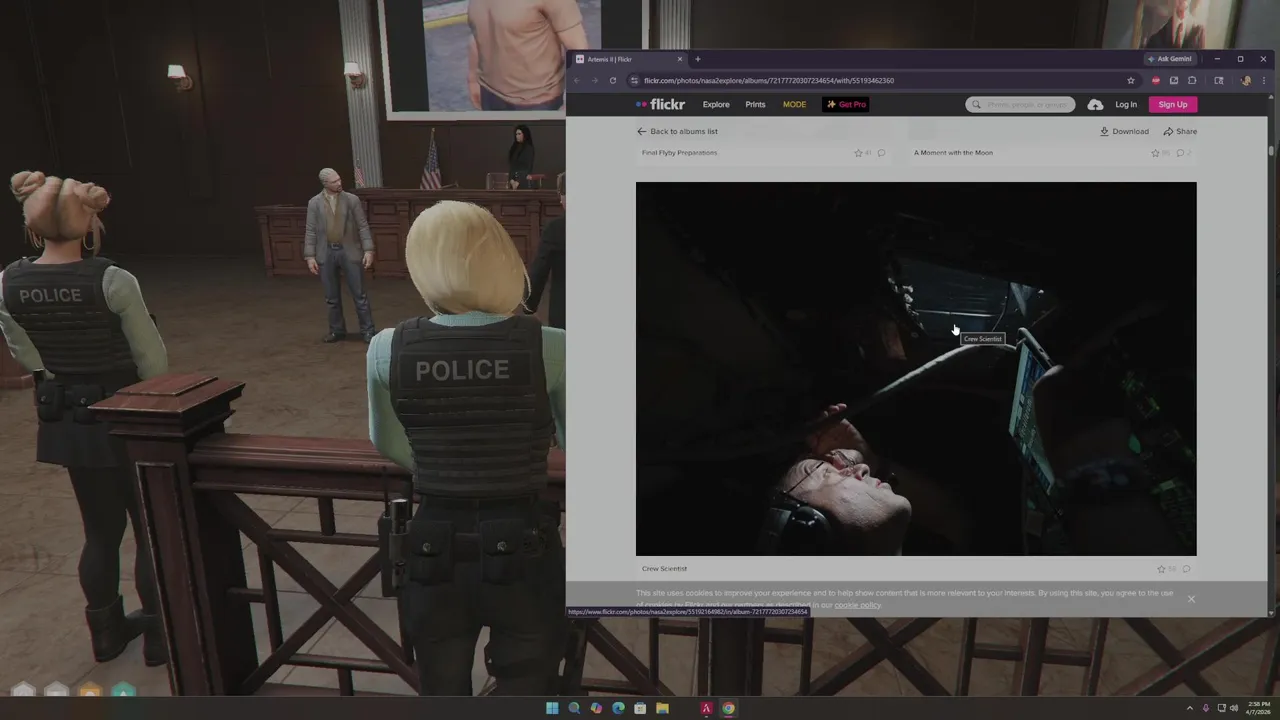Open Copilot from the taskbar
This screenshot has width=1280, height=720.
click(x=596, y=708)
